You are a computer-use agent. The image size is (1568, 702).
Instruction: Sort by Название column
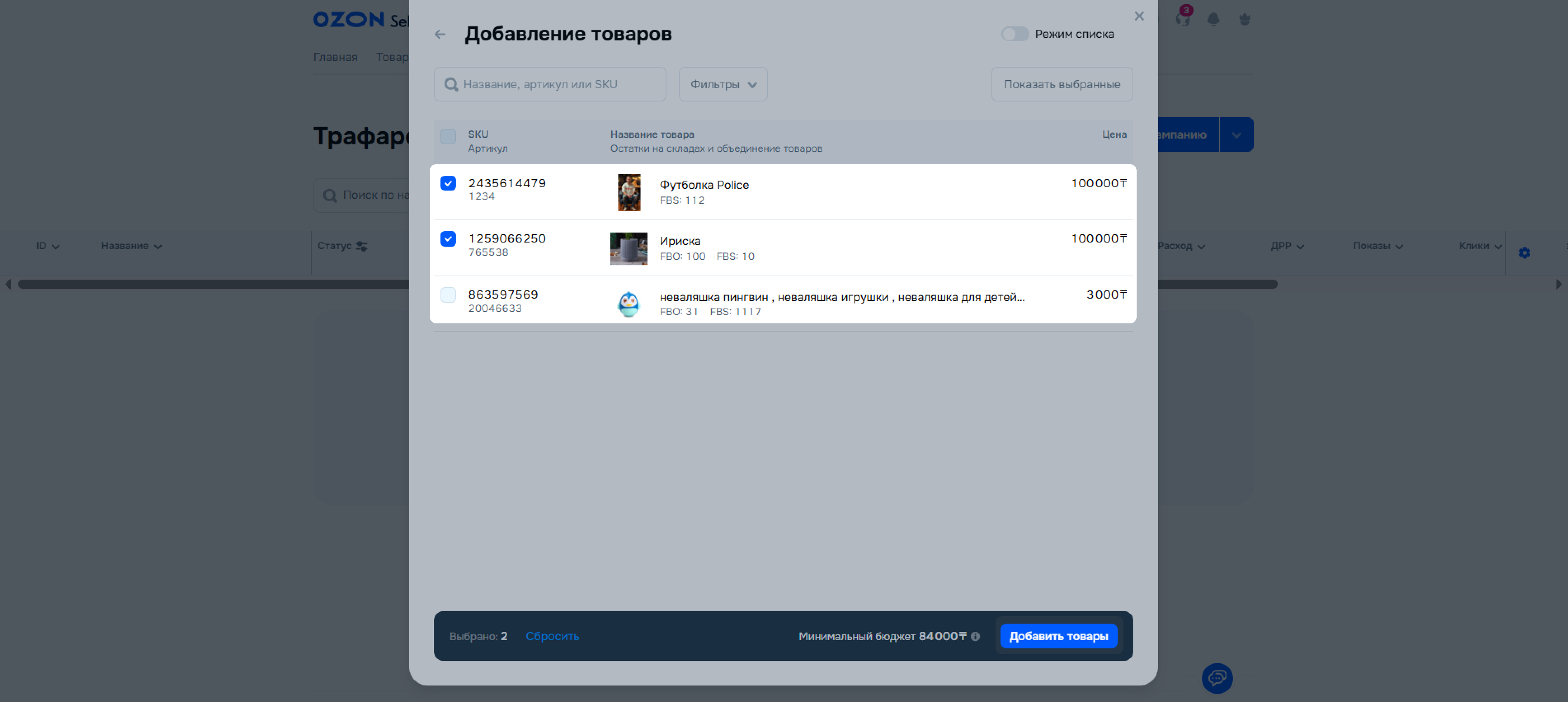(132, 246)
